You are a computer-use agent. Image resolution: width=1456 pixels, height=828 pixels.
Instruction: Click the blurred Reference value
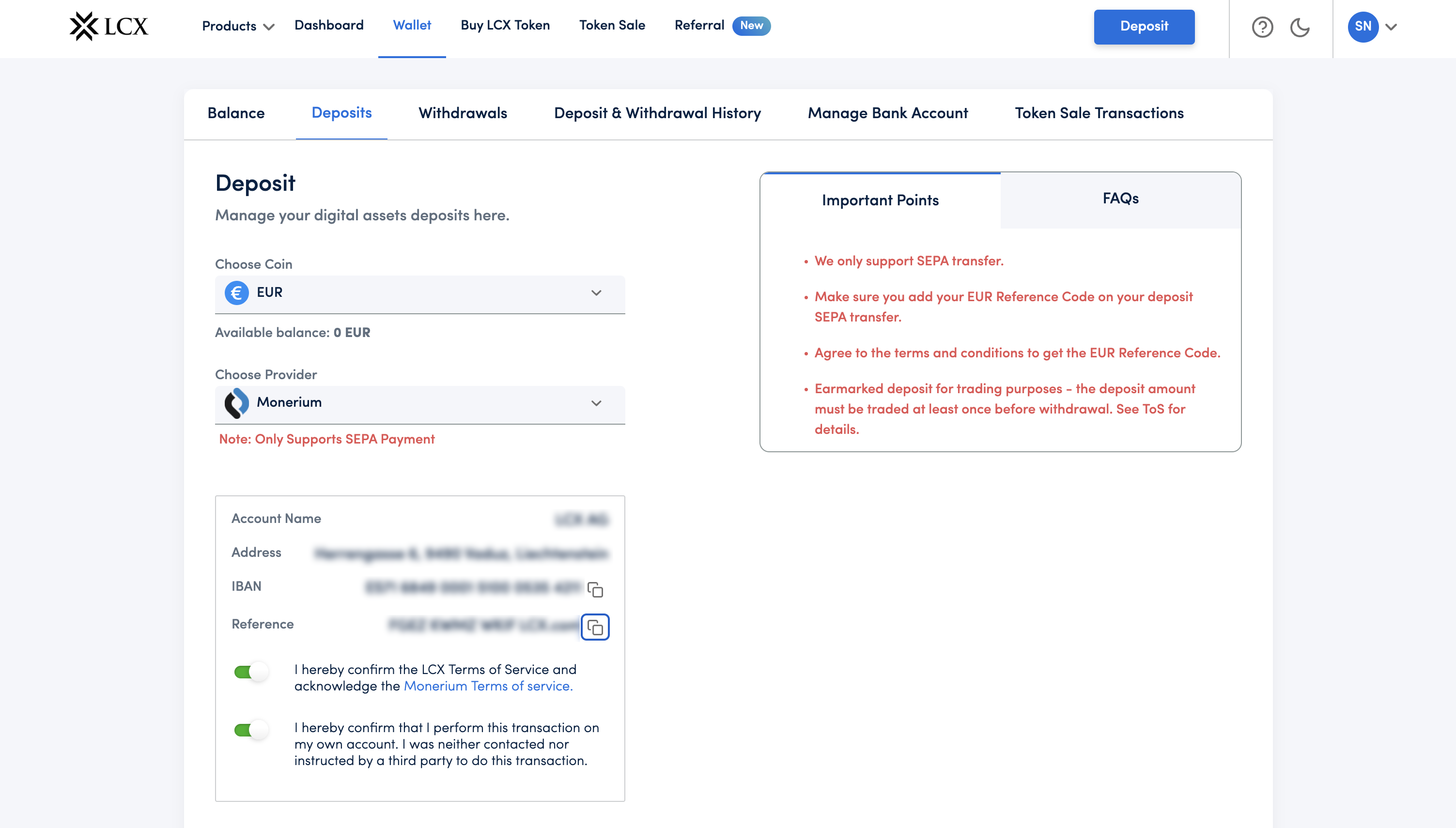coord(483,625)
